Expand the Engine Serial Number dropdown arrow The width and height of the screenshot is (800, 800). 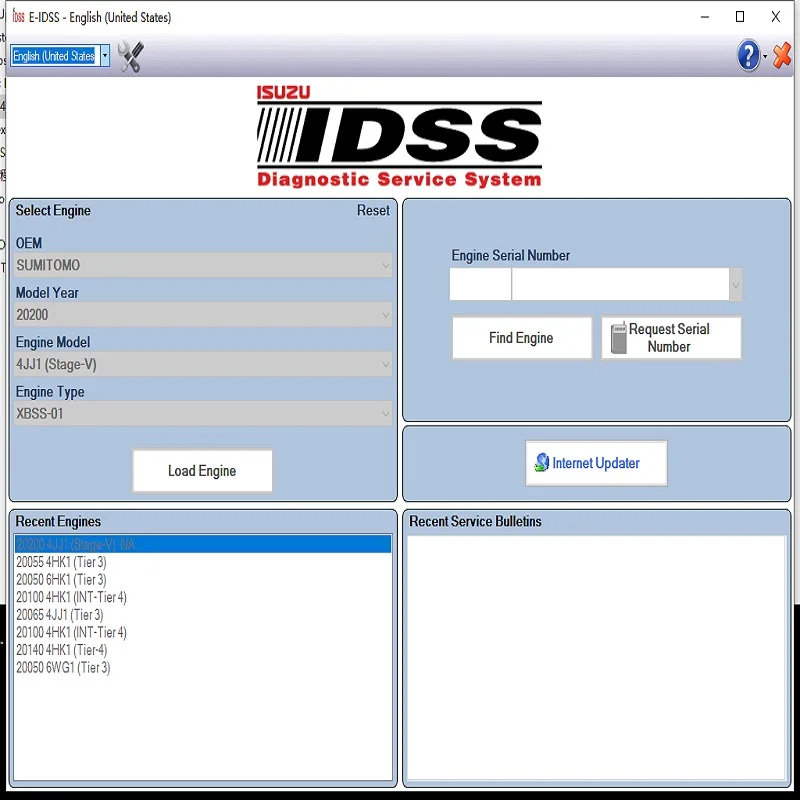[x=735, y=285]
